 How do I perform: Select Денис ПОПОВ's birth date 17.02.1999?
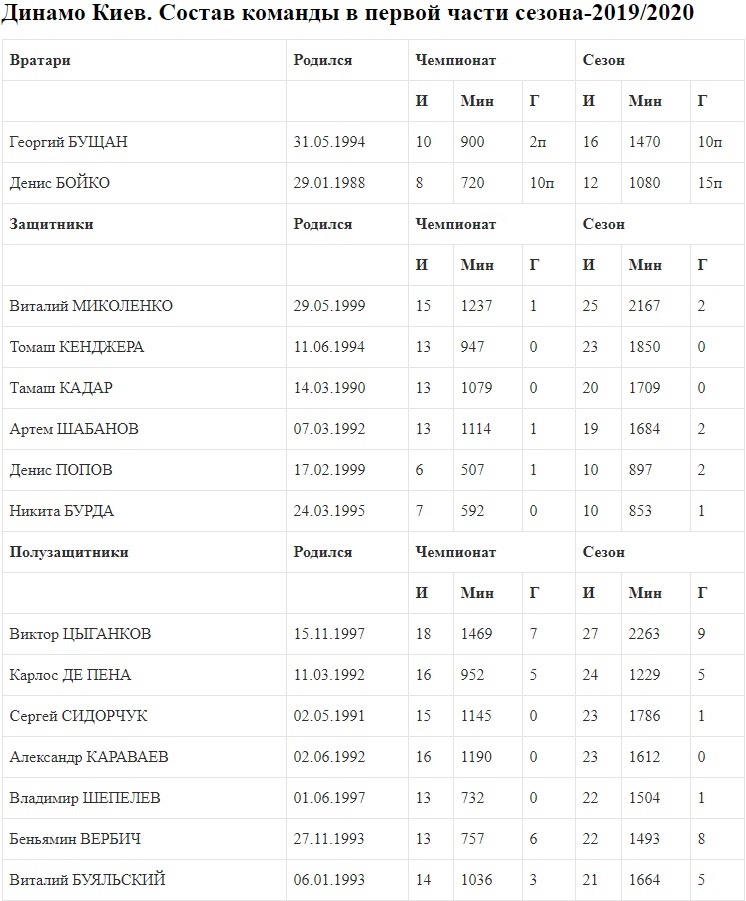tap(329, 470)
